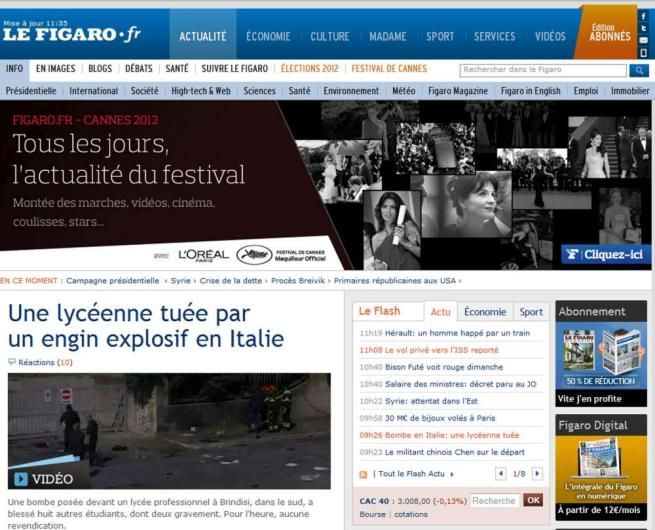The height and width of the screenshot is (530, 655).
Task: Open Syrie trending topic
Action: tap(180, 281)
